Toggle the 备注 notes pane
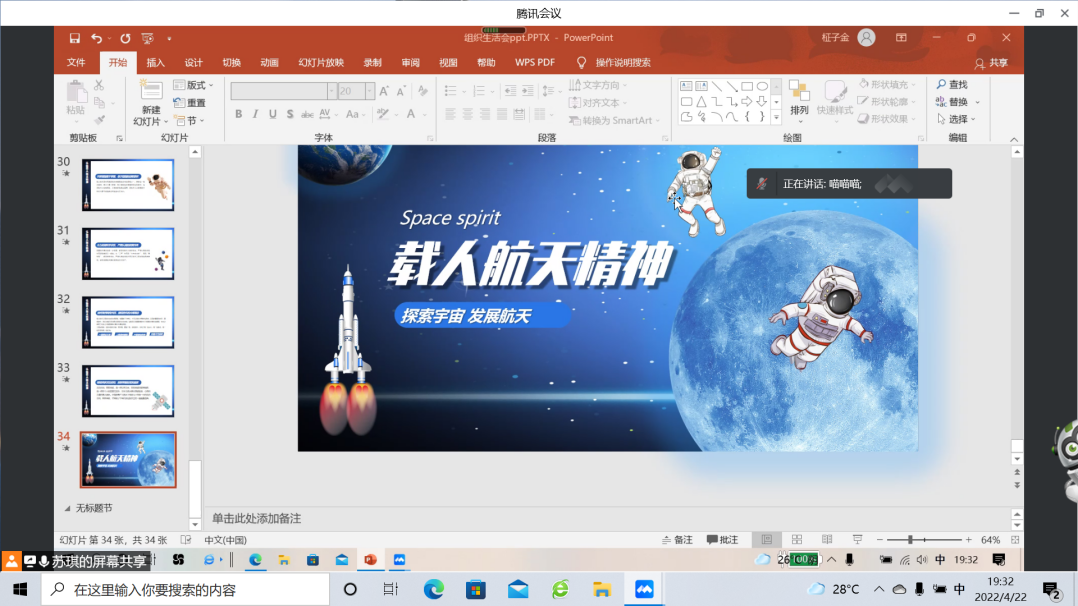 click(677, 540)
